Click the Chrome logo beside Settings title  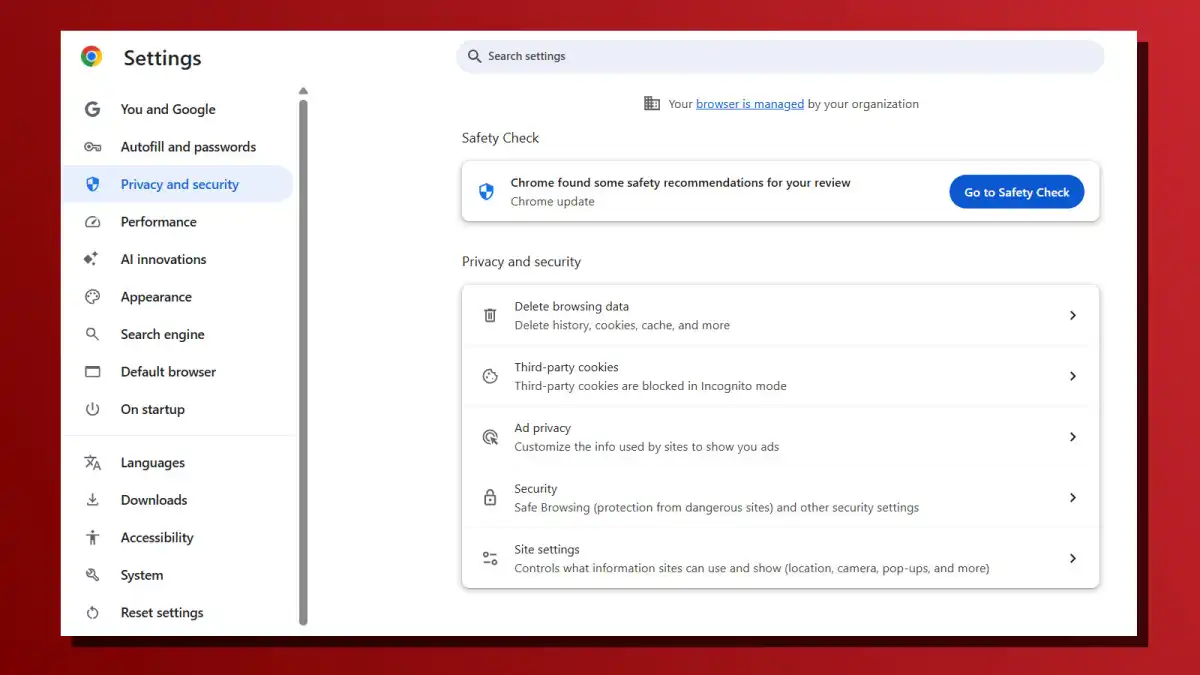(x=92, y=57)
